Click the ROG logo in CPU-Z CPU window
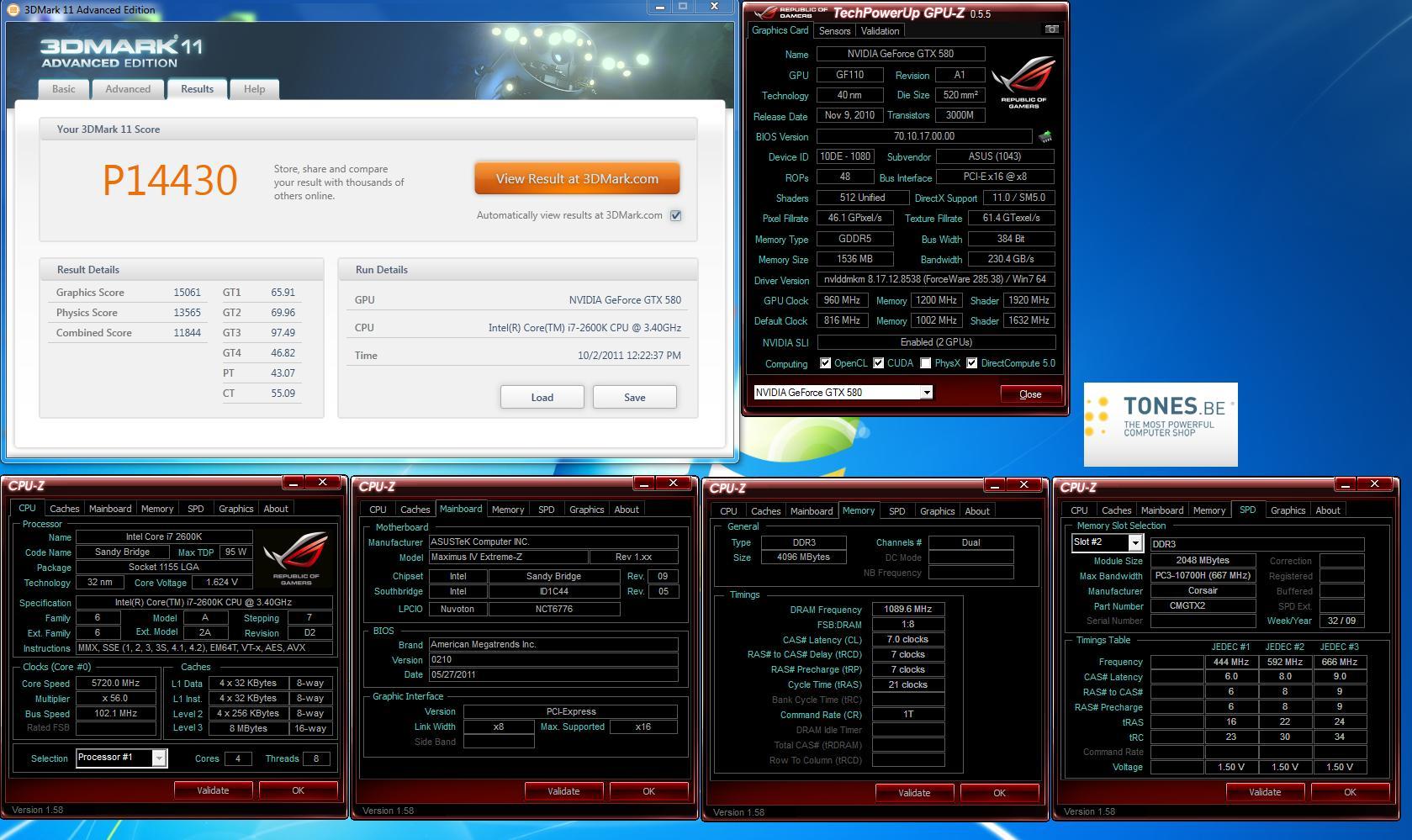The image size is (1412, 840). pos(295,558)
